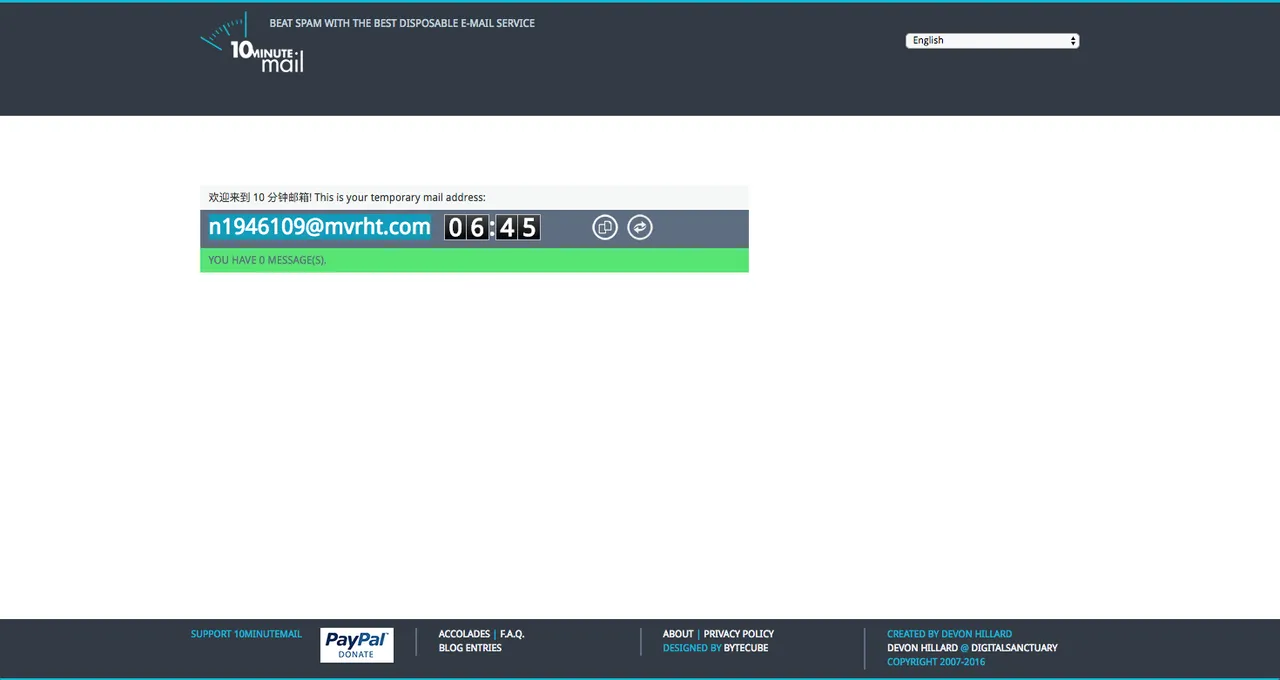The height and width of the screenshot is (680, 1280).
Task: Click the Copyright 2007-2016 text
Action: pyautogui.click(x=936, y=662)
